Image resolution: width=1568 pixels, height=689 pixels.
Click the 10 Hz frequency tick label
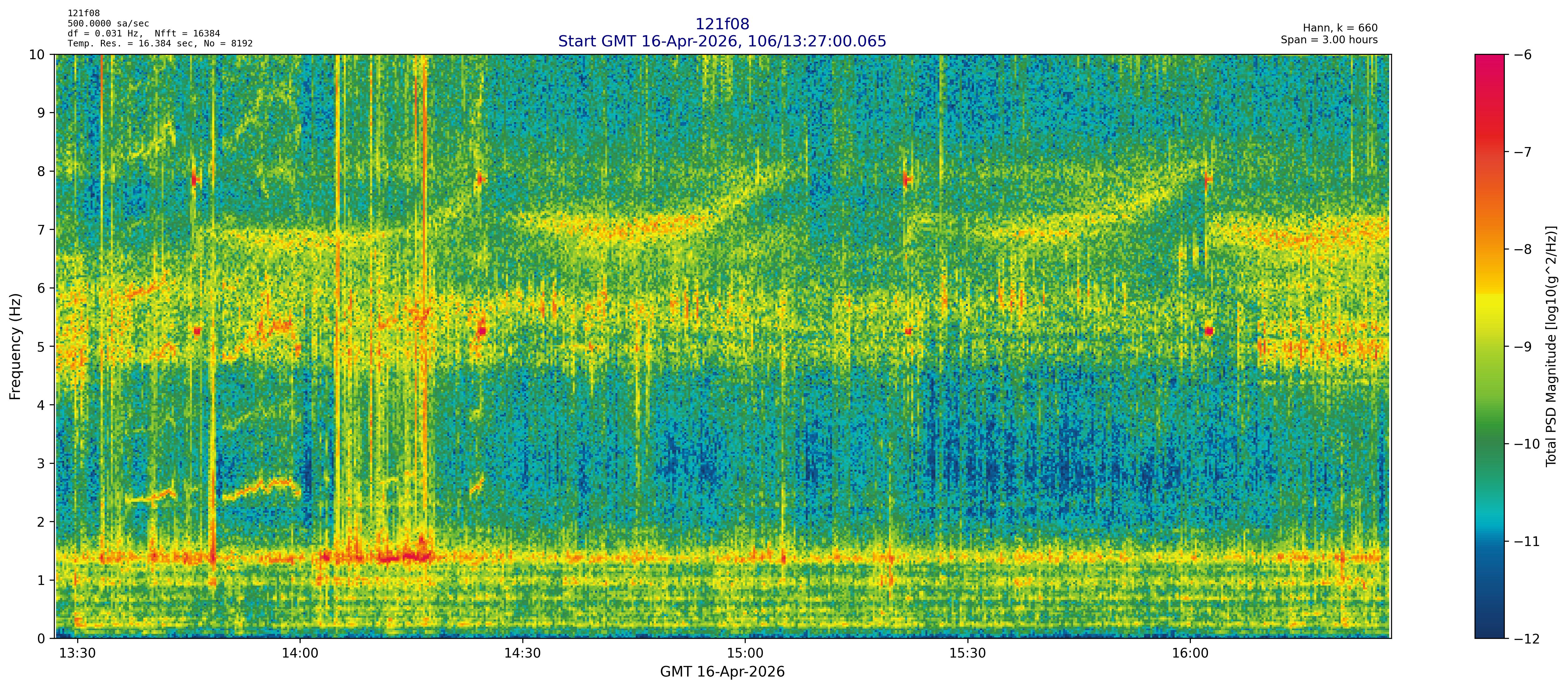click(x=37, y=55)
